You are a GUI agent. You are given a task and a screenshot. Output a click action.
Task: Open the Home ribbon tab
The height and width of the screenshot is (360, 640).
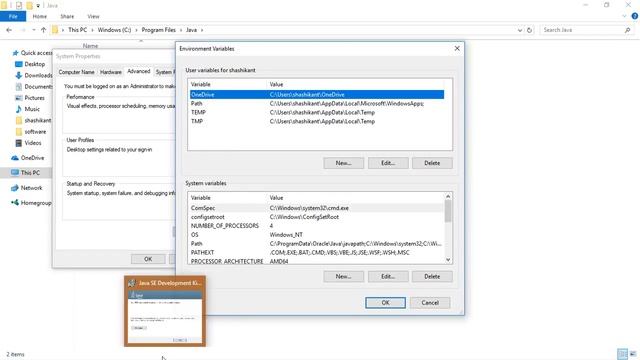tap(40, 17)
